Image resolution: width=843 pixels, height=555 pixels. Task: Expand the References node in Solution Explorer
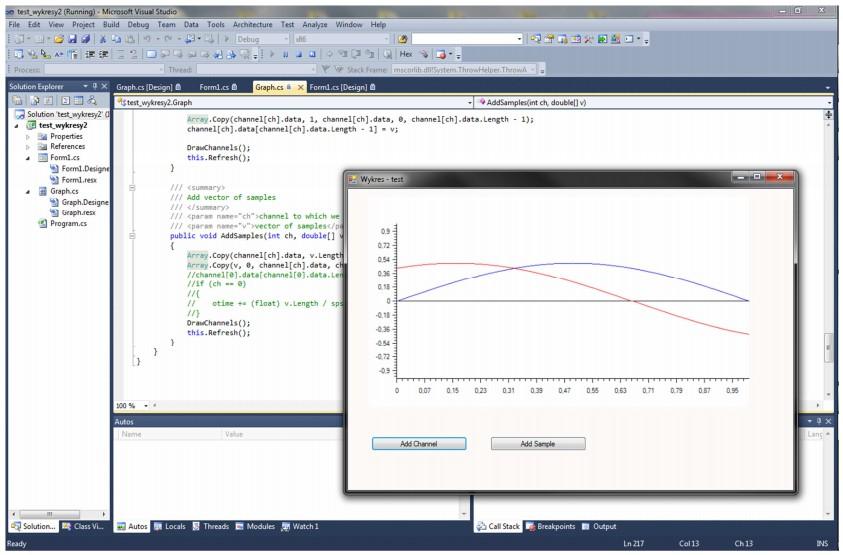[28, 147]
